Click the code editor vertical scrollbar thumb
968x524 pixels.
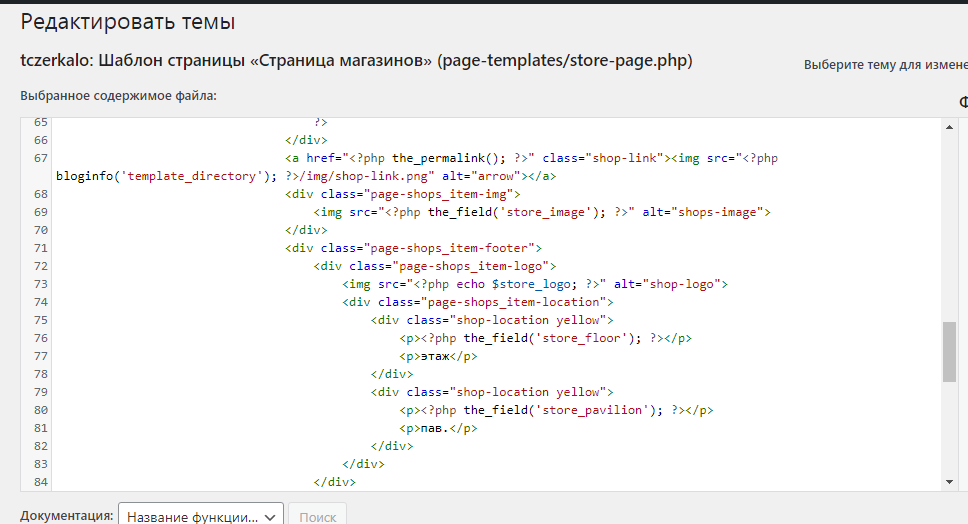point(949,352)
